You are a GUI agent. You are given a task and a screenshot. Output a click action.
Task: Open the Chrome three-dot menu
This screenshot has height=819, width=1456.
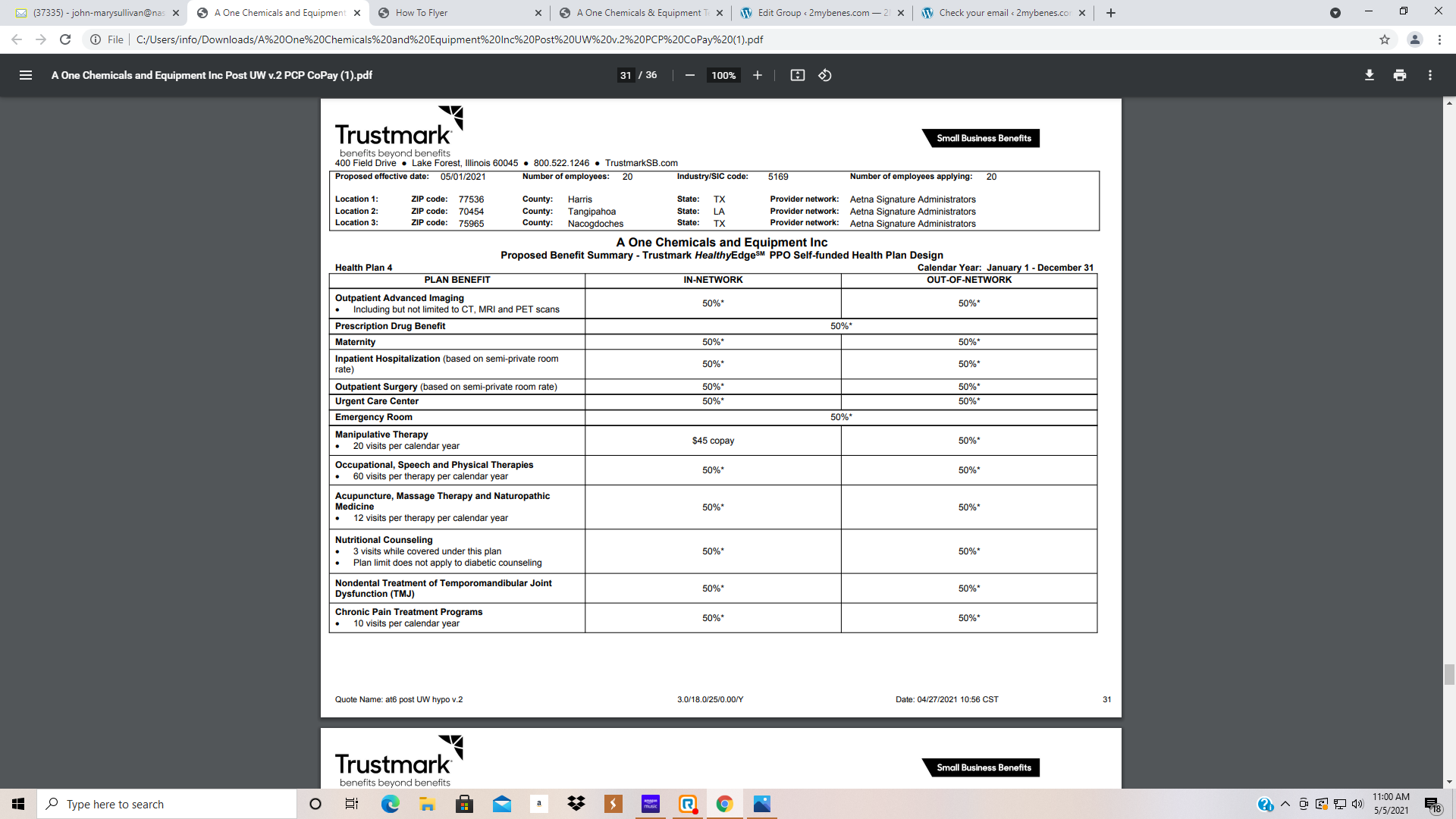click(x=1439, y=39)
